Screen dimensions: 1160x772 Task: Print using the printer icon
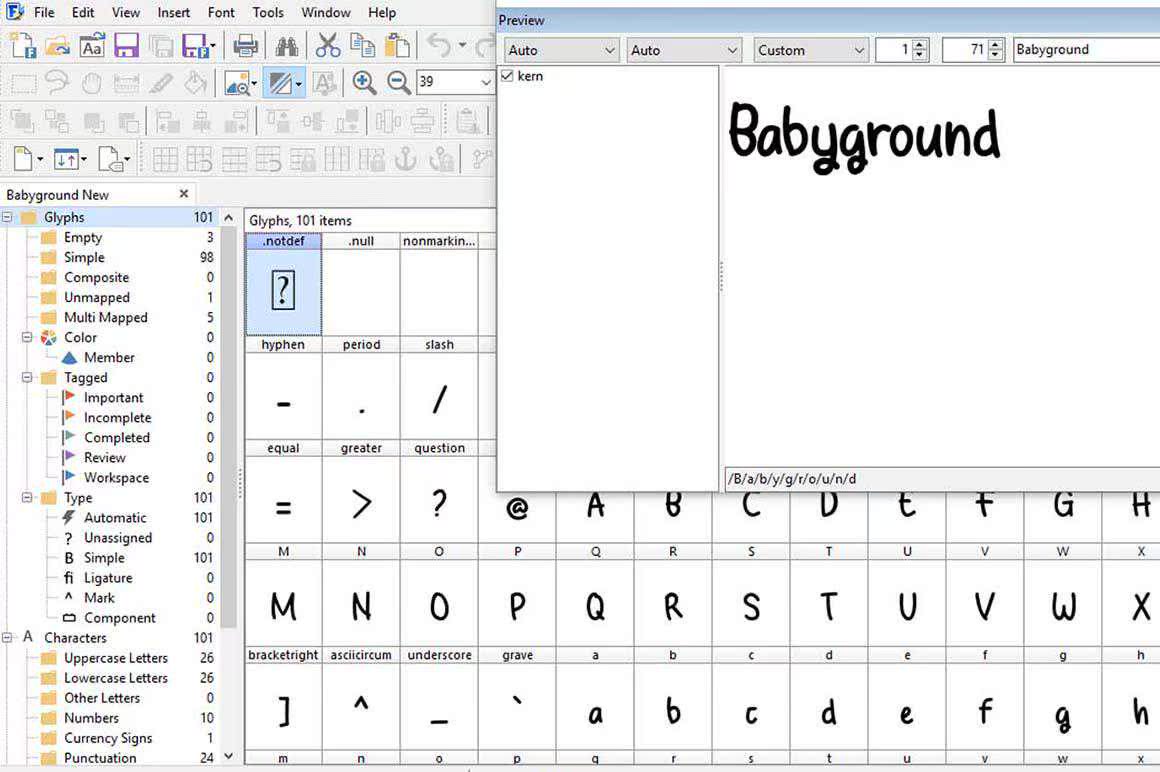point(246,47)
